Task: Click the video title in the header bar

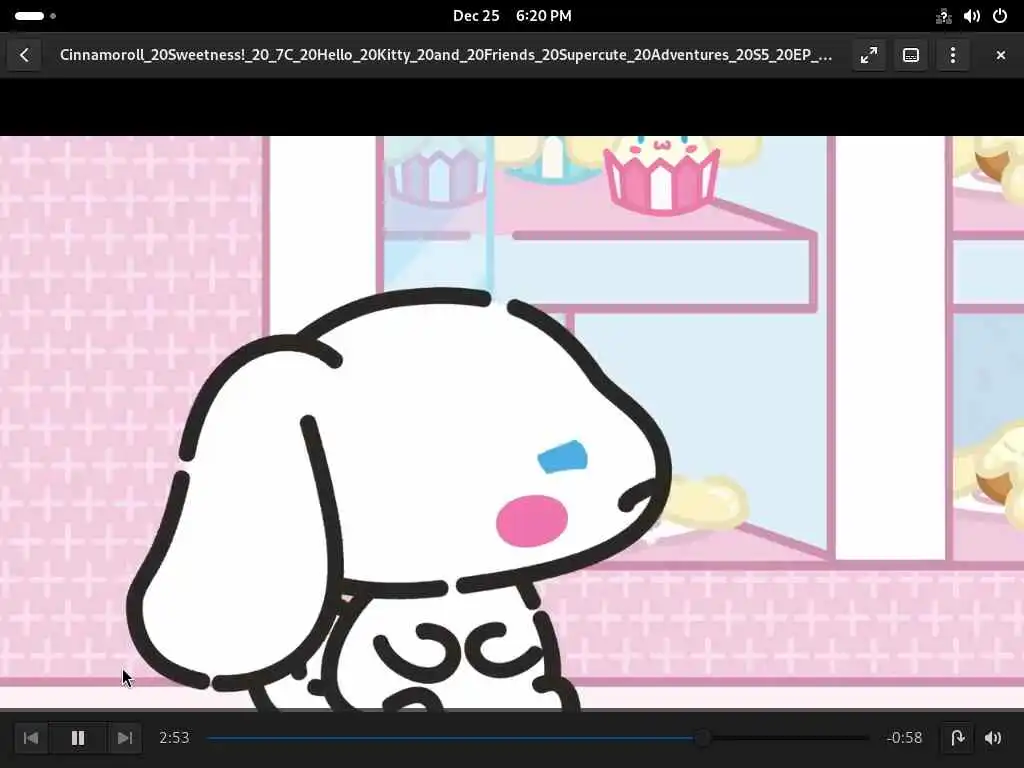Action: (446, 55)
